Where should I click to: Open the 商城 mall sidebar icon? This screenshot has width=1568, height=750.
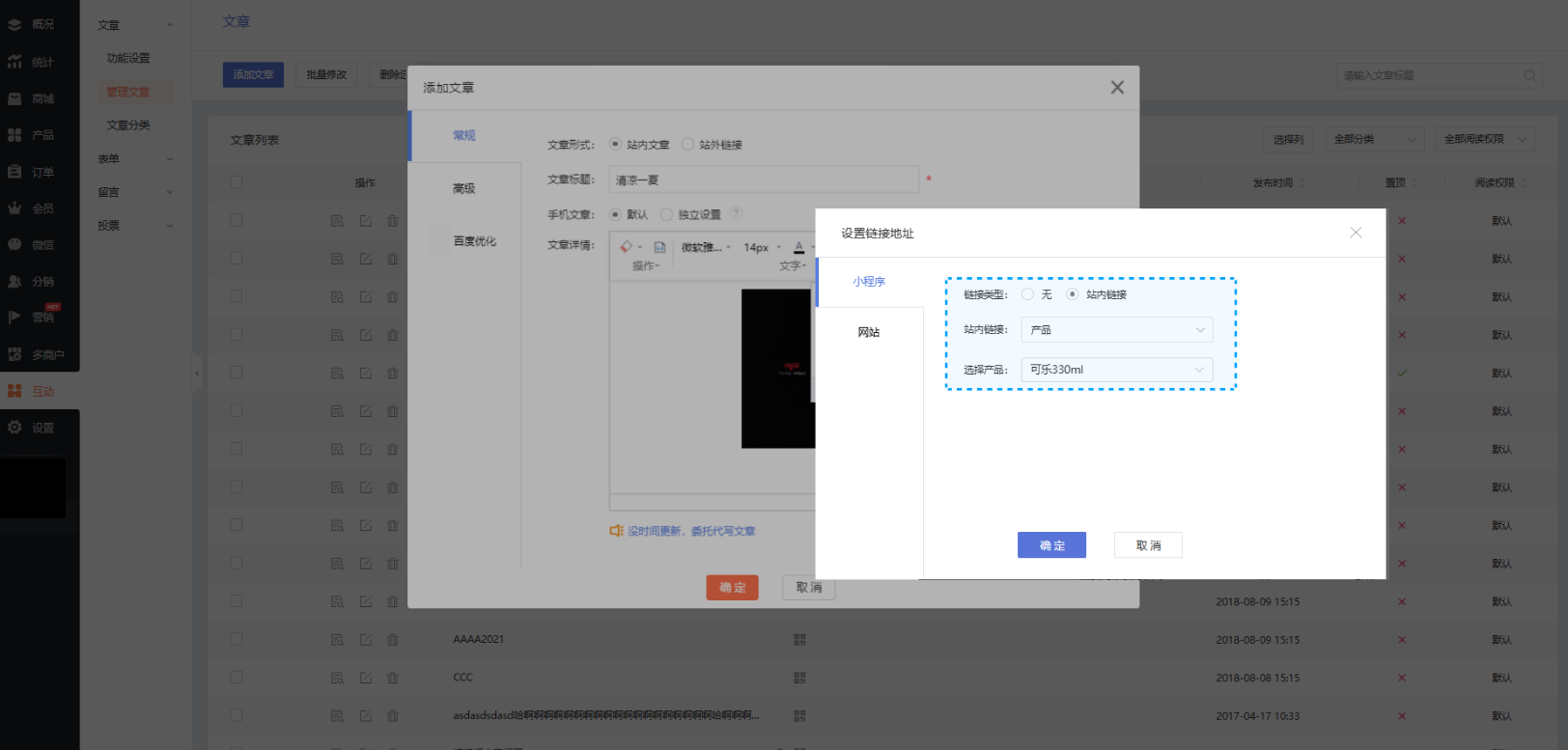tap(14, 98)
